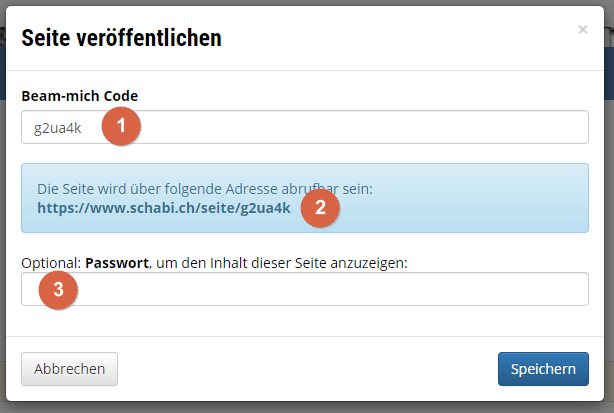Save the page with Speichern button
Image resolution: width=614 pixels, height=413 pixels.
point(543,369)
